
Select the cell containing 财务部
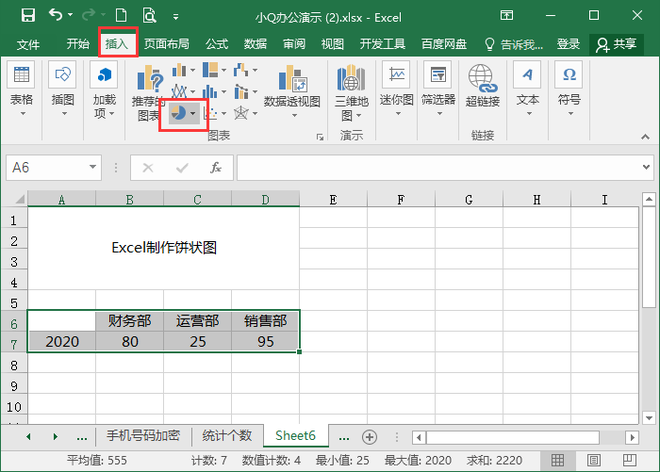pyautogui.click(x=130, y=321)
